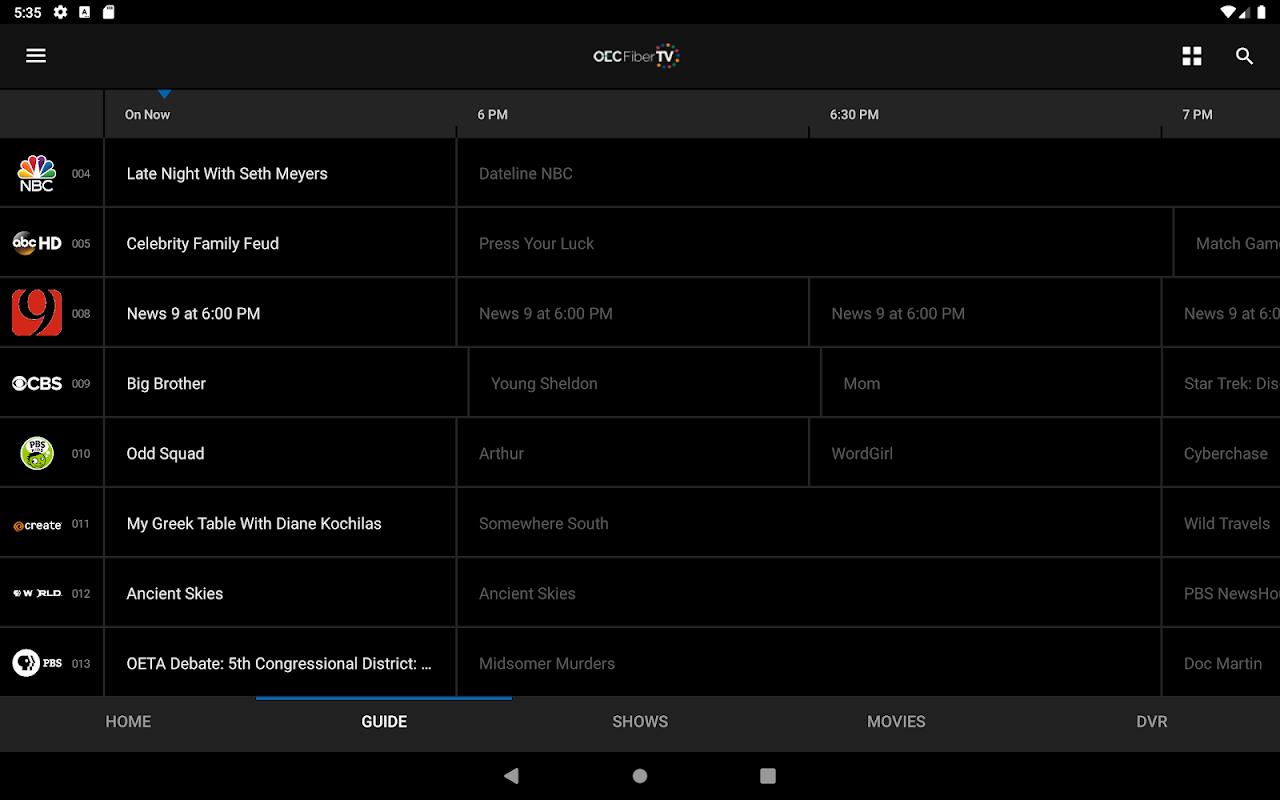Open Late Night With Seth Meyers
Image resolution: width=1280 pixels, height=800 pixels.
click(x=280, y=173)
